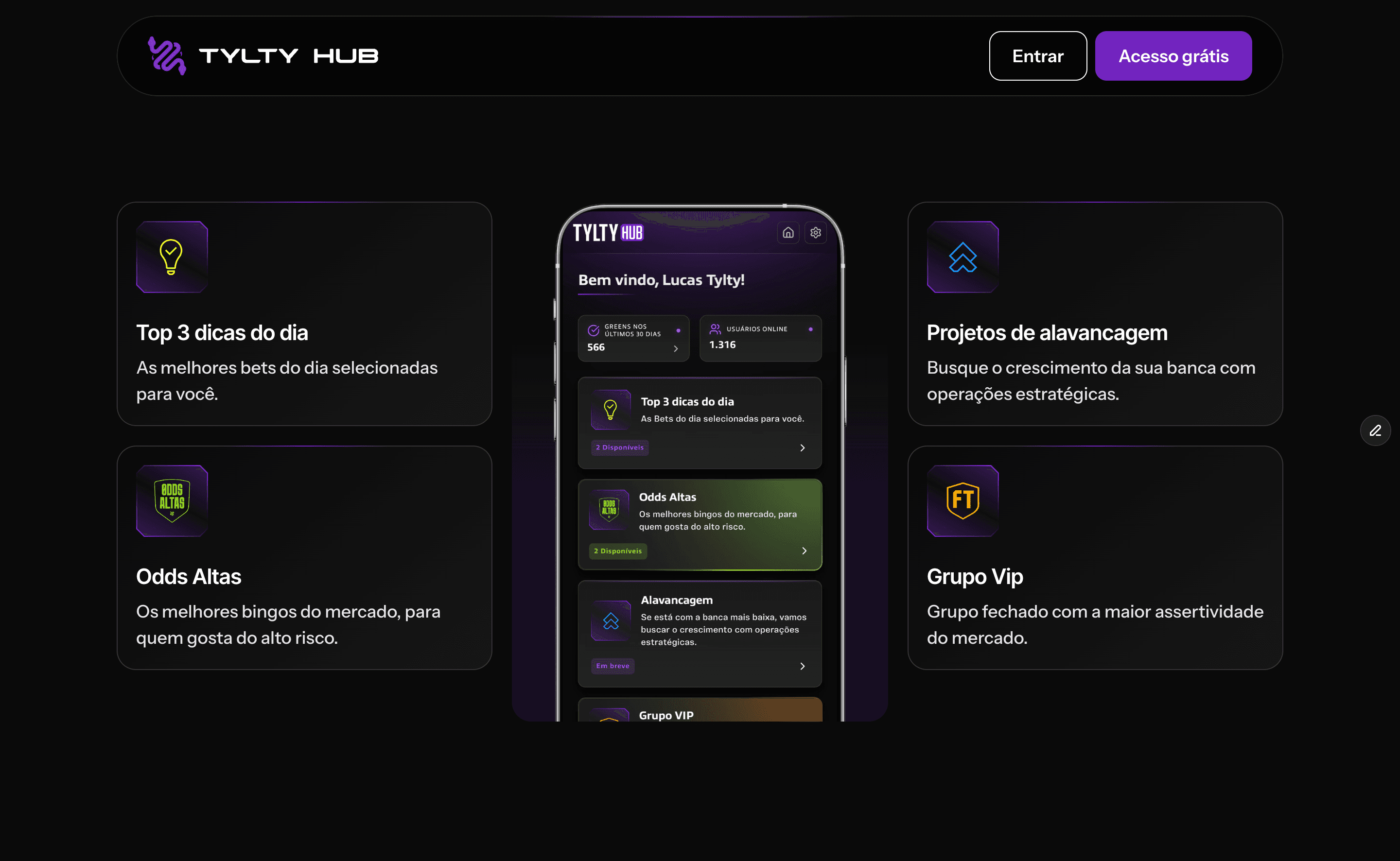The height and width of the screenshot is (861, 1400).
Task: Click the purple Tylty Hub logo icon
Action: tap(167, 56)
